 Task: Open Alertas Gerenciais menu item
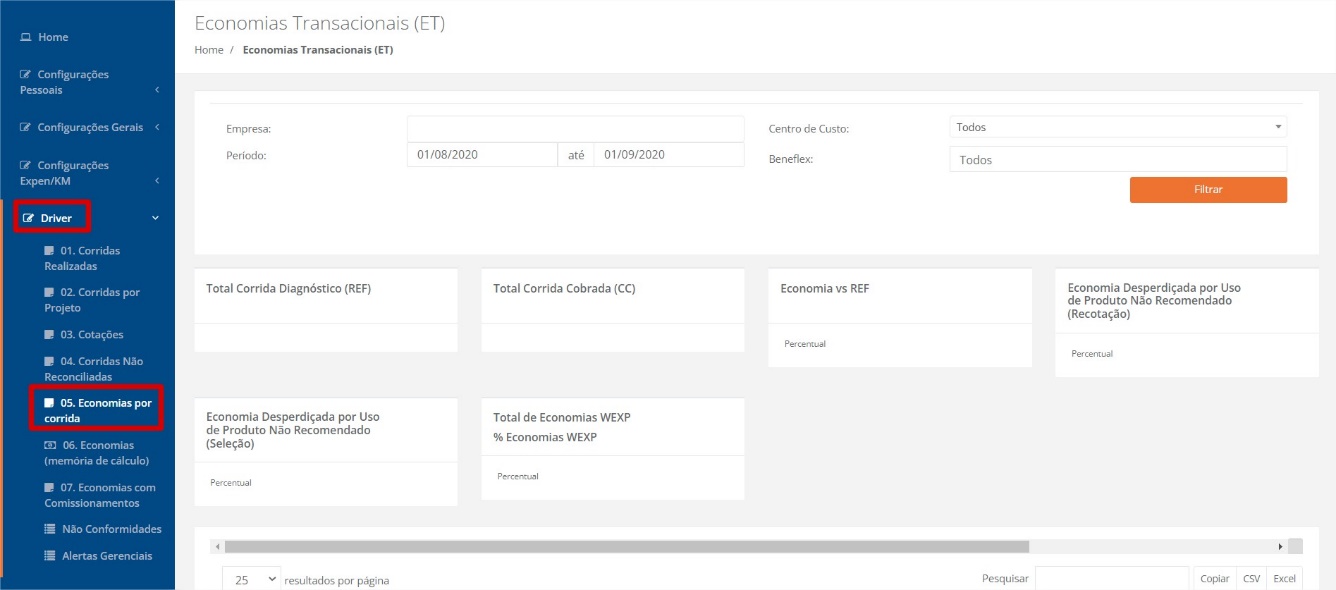[x=98, y=556]
